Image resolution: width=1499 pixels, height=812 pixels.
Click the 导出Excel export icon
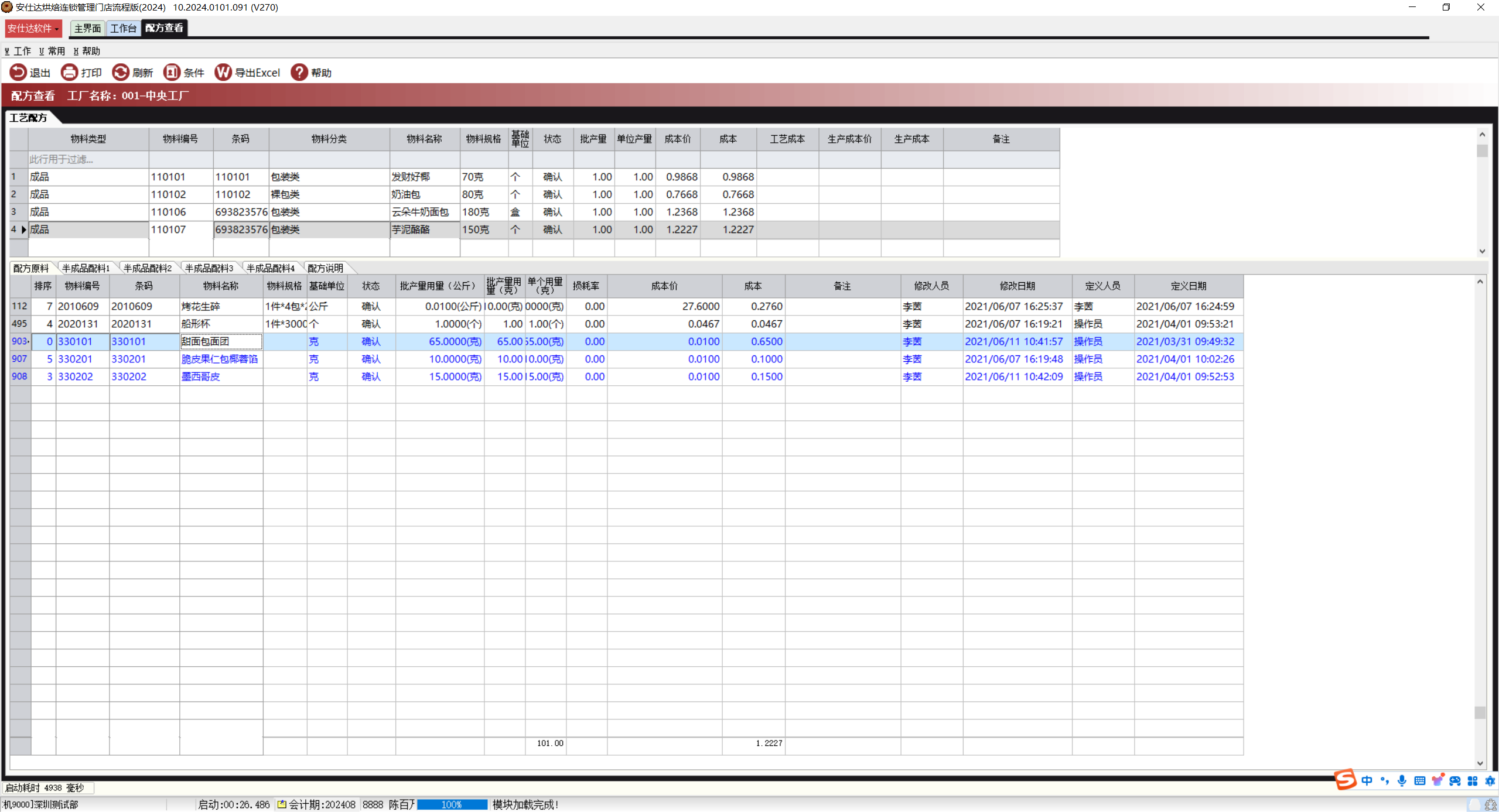point(223,72)
